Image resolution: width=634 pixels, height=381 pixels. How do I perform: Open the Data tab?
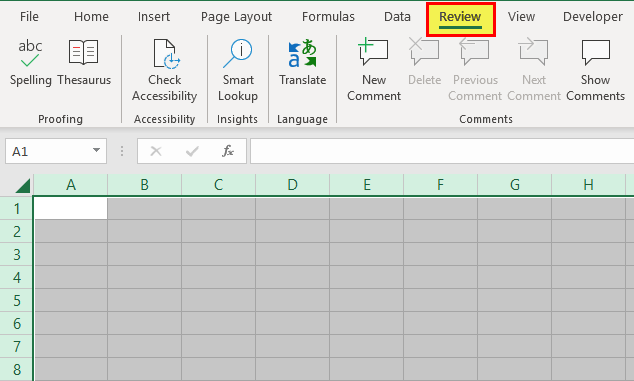pos(397,17)
